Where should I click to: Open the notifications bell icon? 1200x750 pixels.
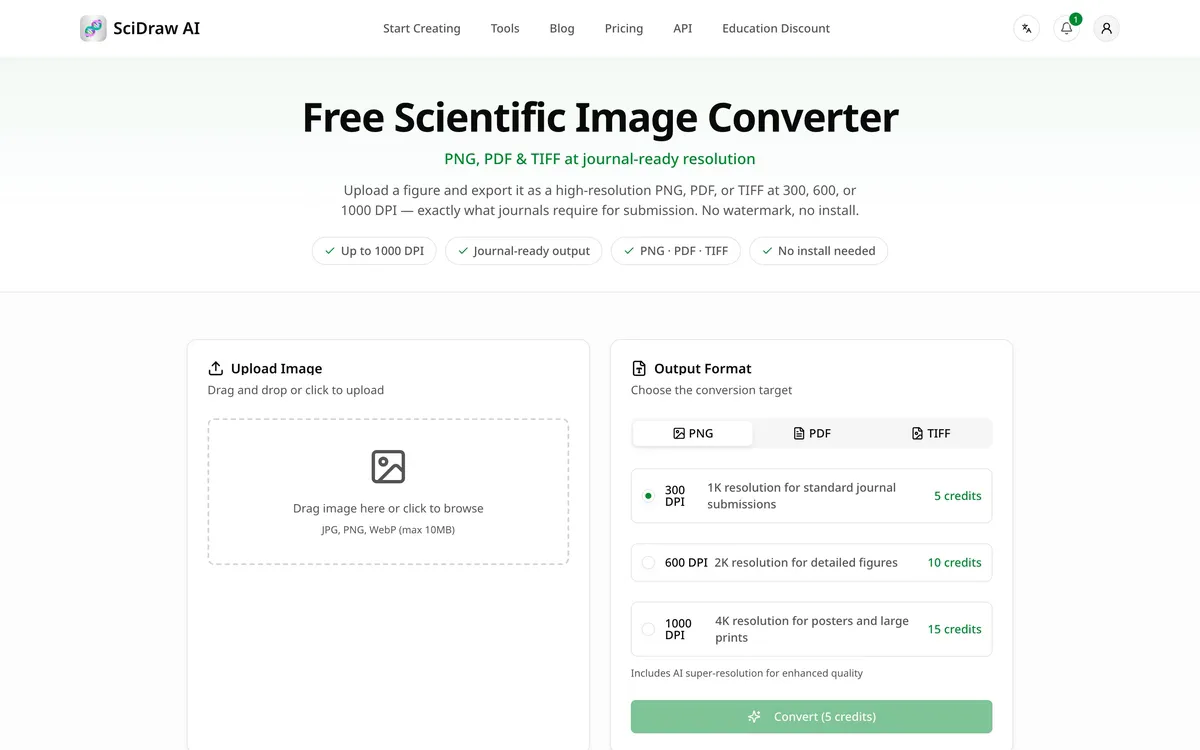pos(1066,28)
